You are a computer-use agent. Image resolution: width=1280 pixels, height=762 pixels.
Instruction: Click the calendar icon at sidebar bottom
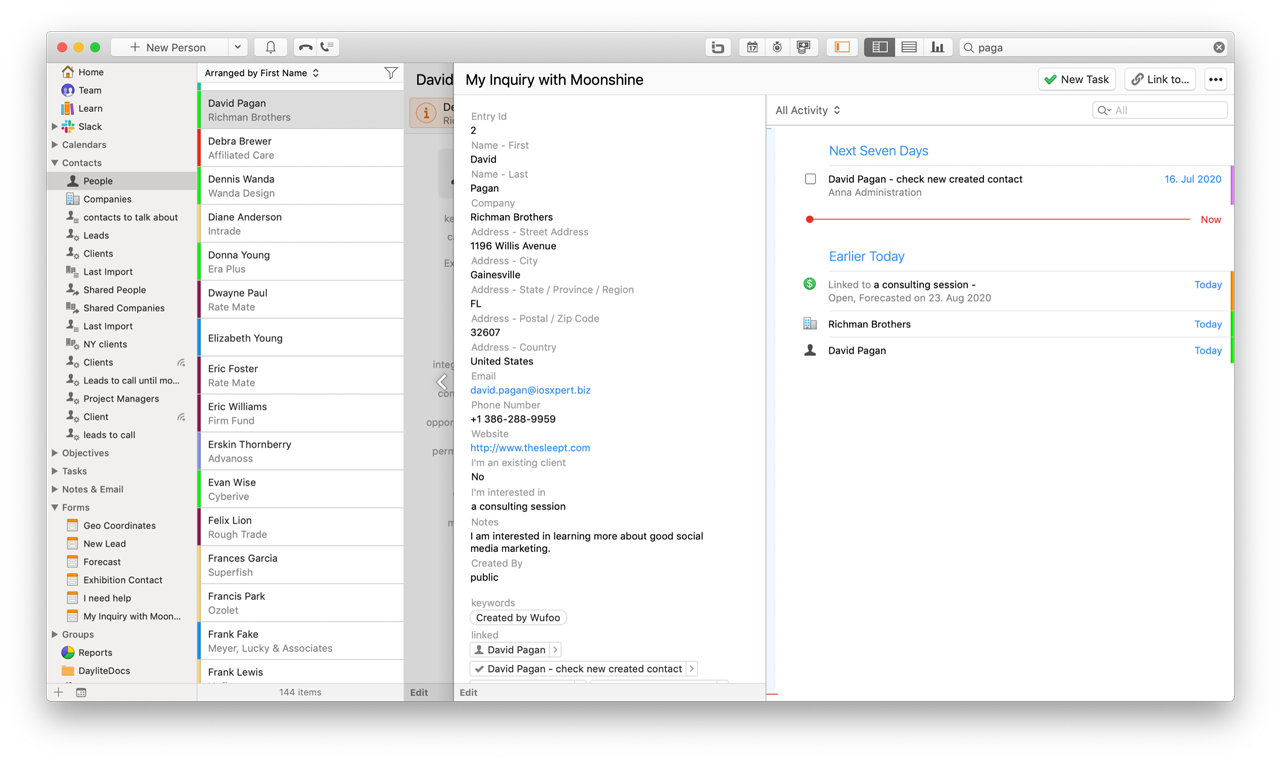click(x=81, y=692)
